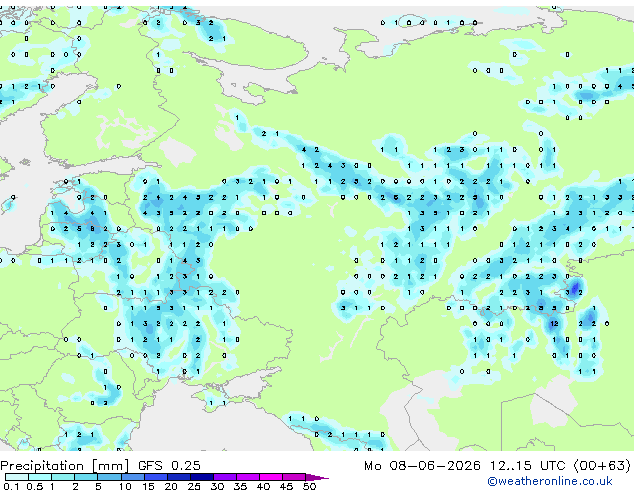The image size is (634, 490).
Task: Click the 10–15 mm legend color swatch
Action: coord(133,477)
